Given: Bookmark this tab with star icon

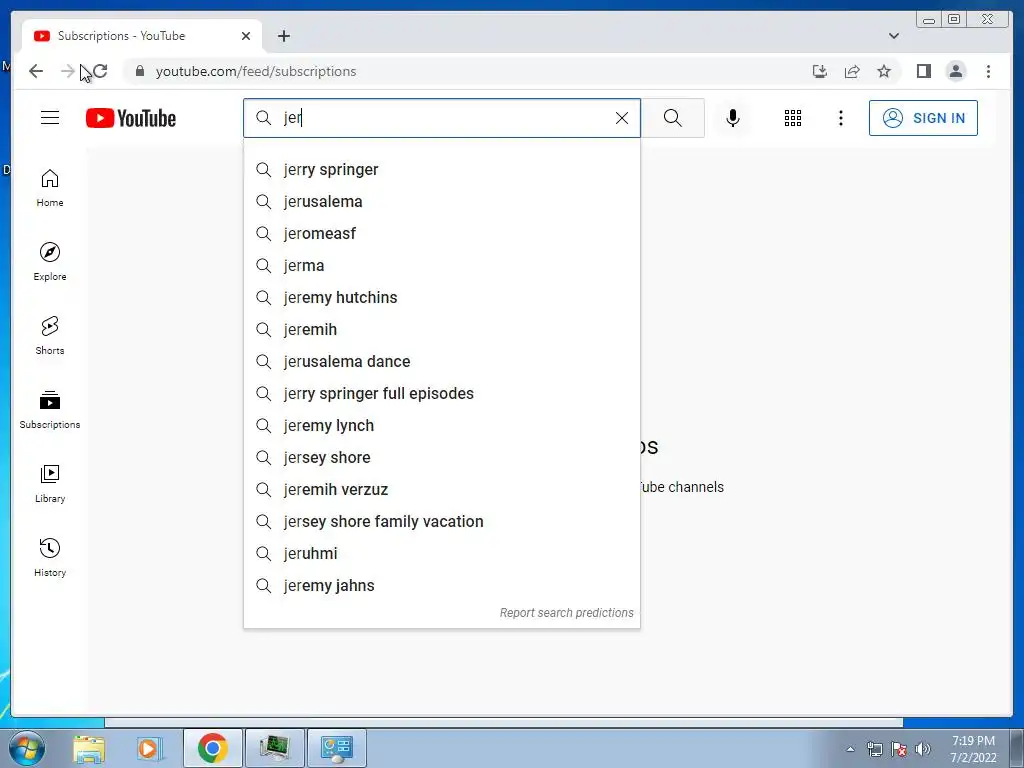Looking at the screenshot, I should (884, 71).
